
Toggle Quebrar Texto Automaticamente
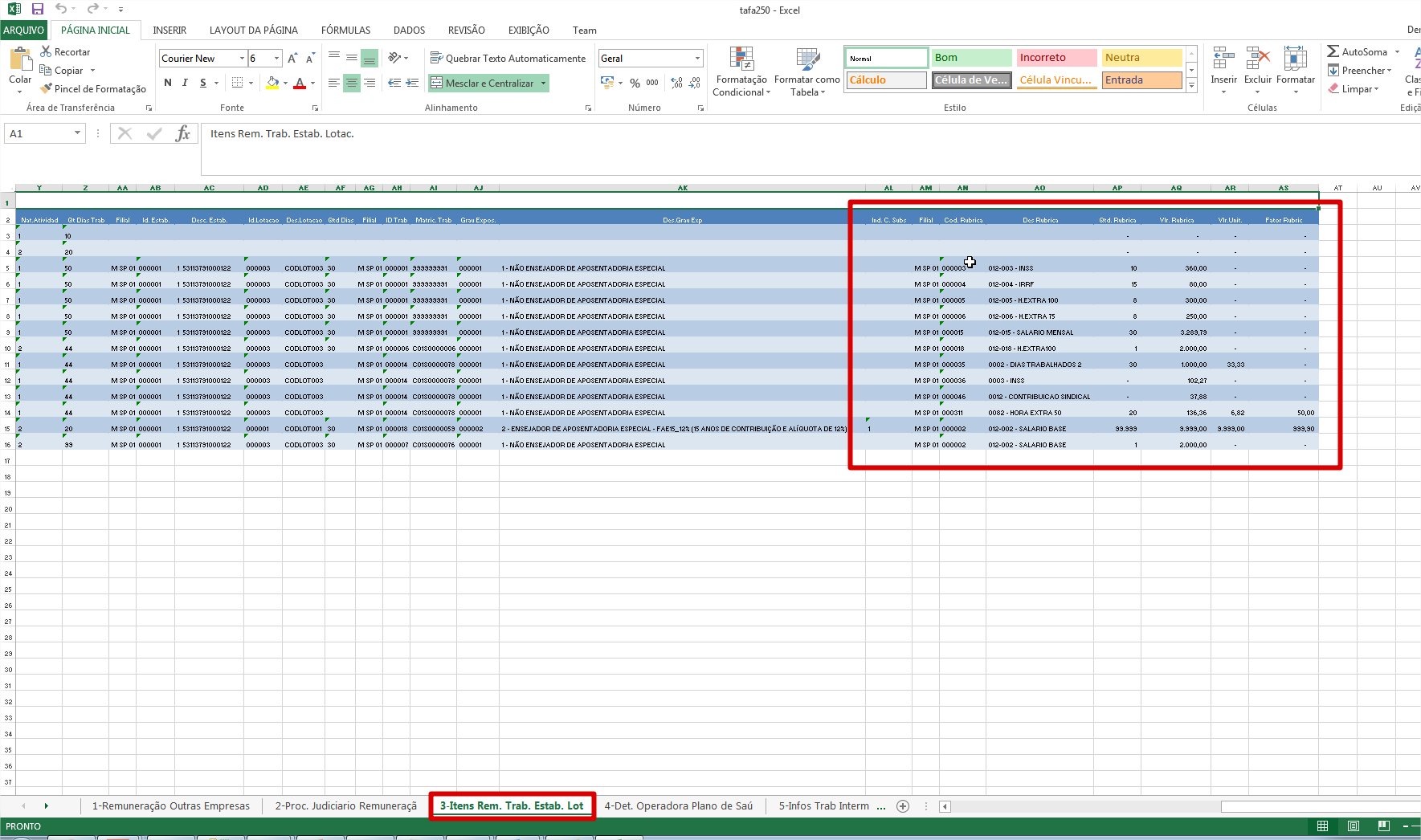(508, 59)
